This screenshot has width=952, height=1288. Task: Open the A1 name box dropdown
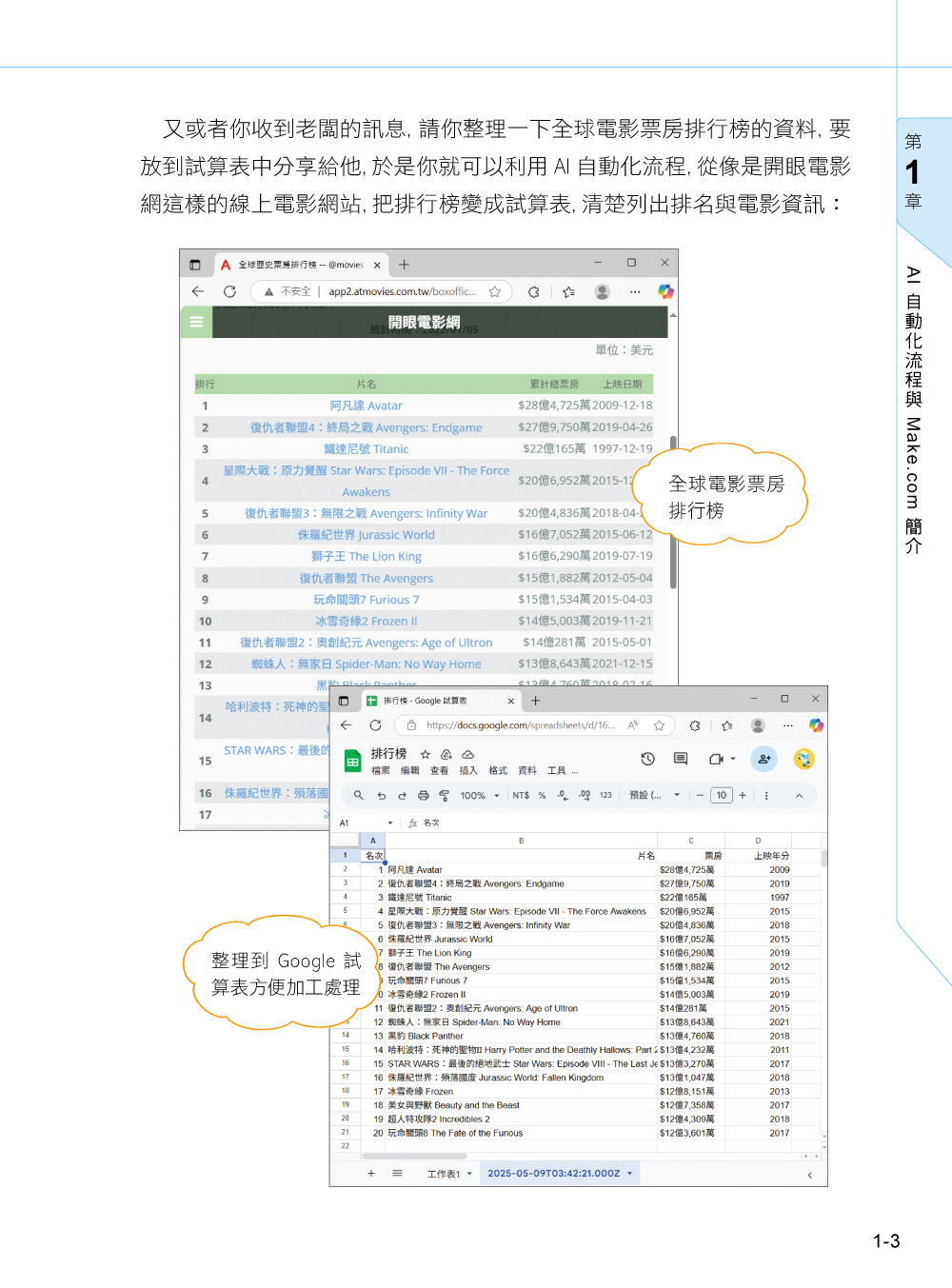click(389, 822)
